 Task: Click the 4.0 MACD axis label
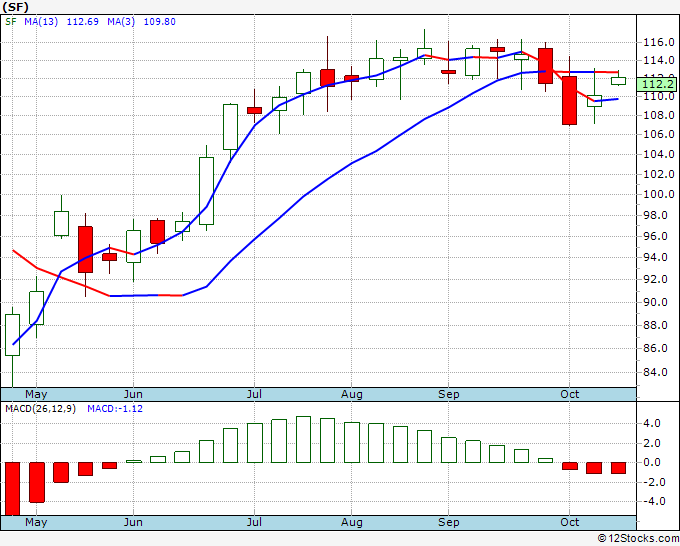coord(652,423)
